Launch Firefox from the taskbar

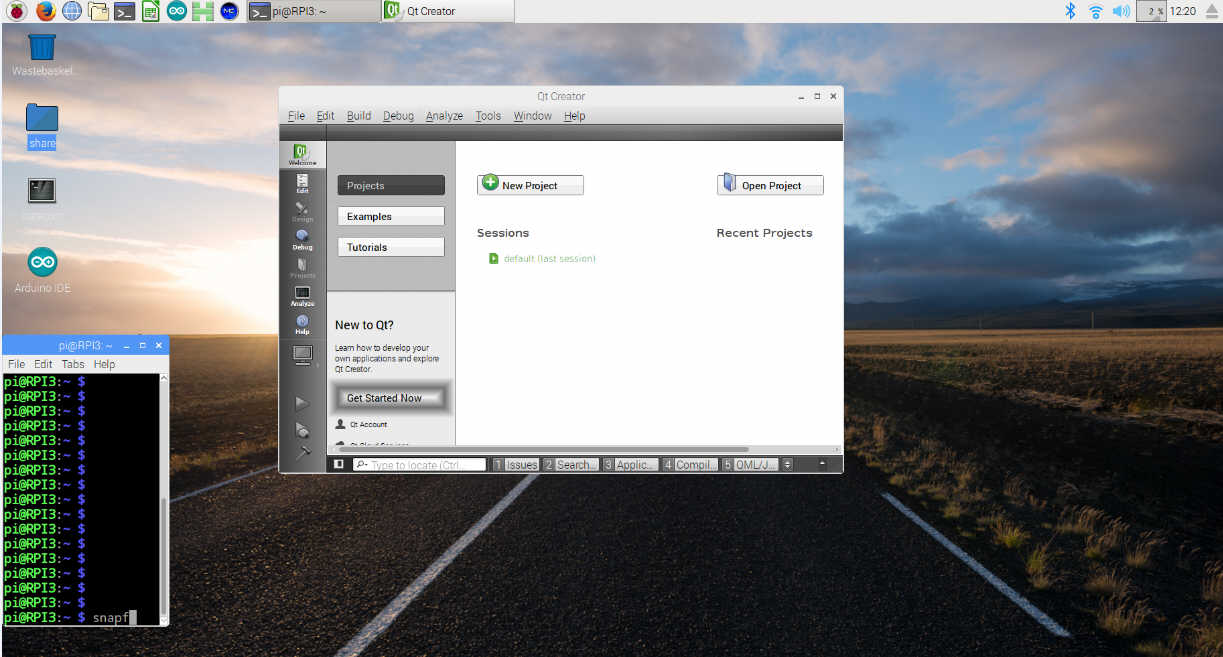(x=45, y=11)
